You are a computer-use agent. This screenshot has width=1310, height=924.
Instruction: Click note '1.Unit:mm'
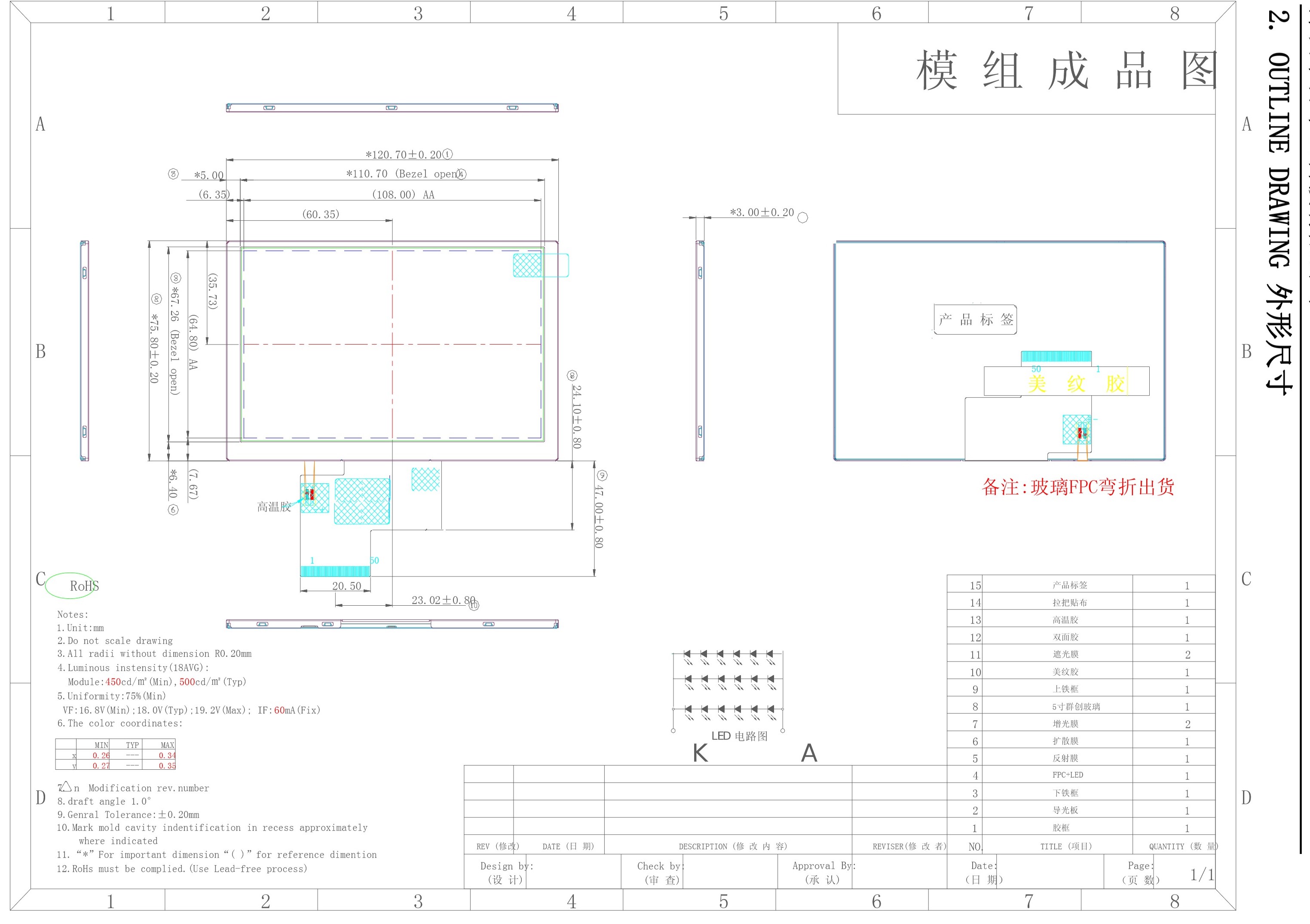pyautogui.click(x=80, y=628)
